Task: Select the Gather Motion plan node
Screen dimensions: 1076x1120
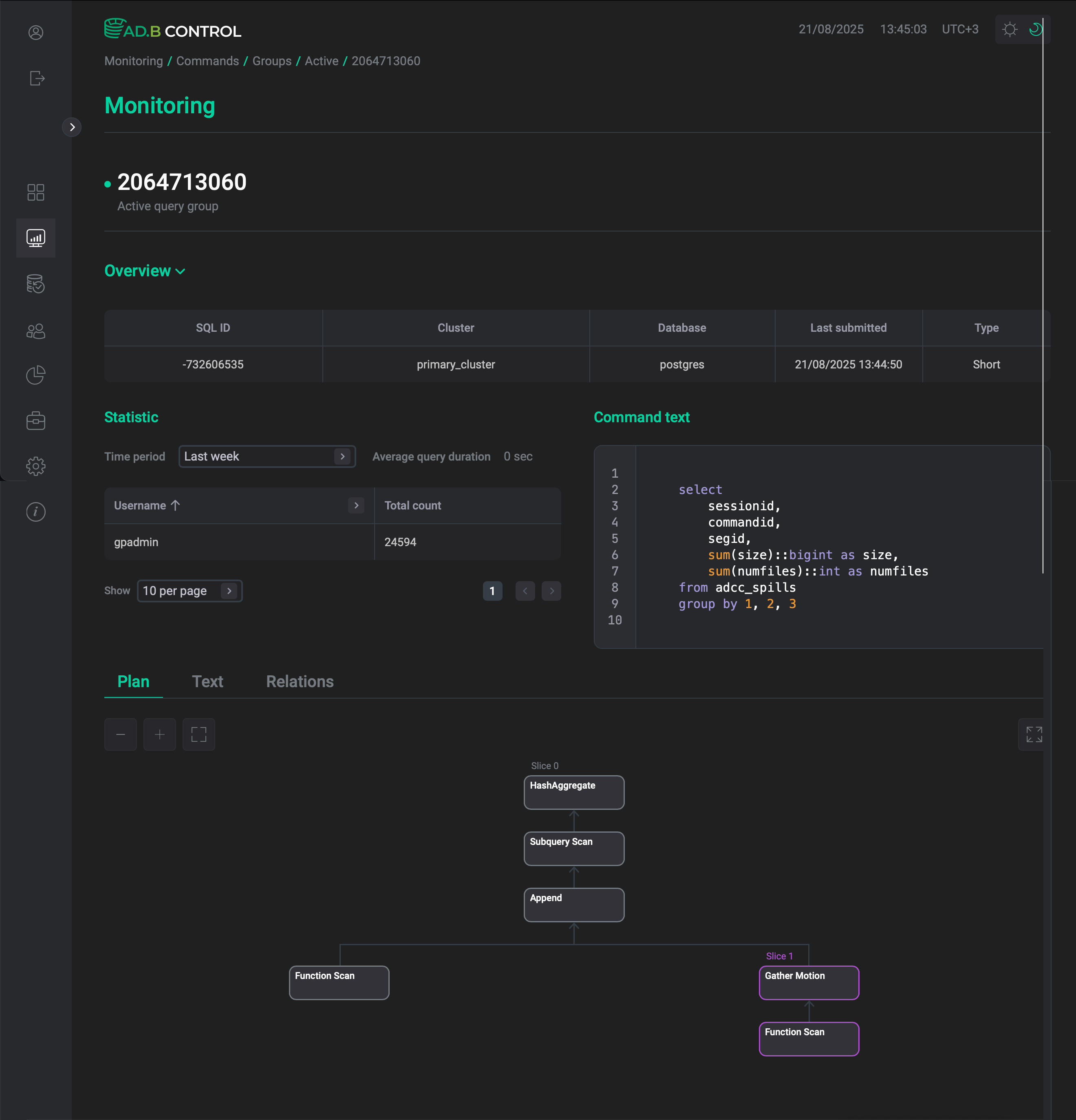Action: click(809, 982)
